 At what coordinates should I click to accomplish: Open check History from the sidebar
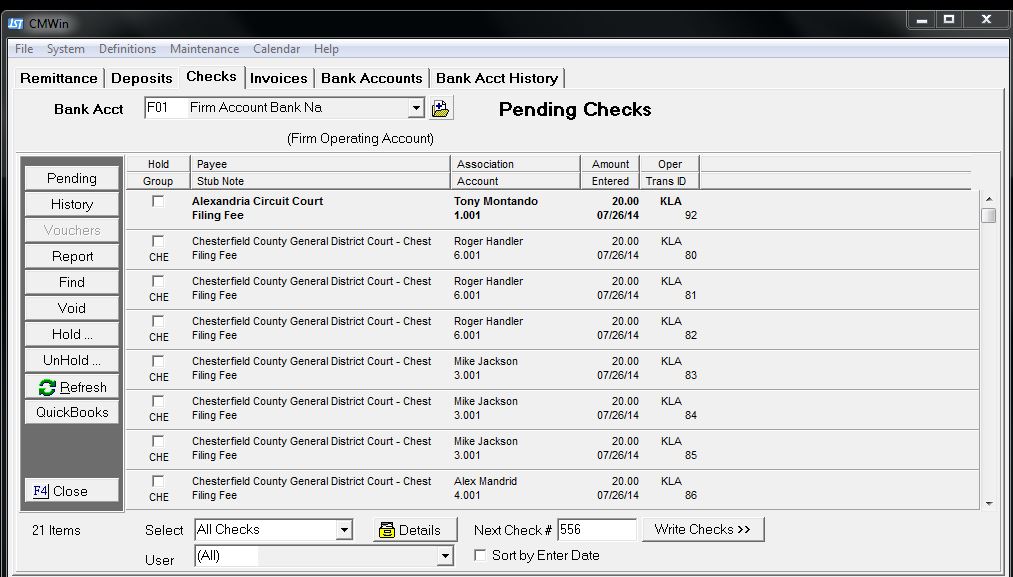[72, 204]
